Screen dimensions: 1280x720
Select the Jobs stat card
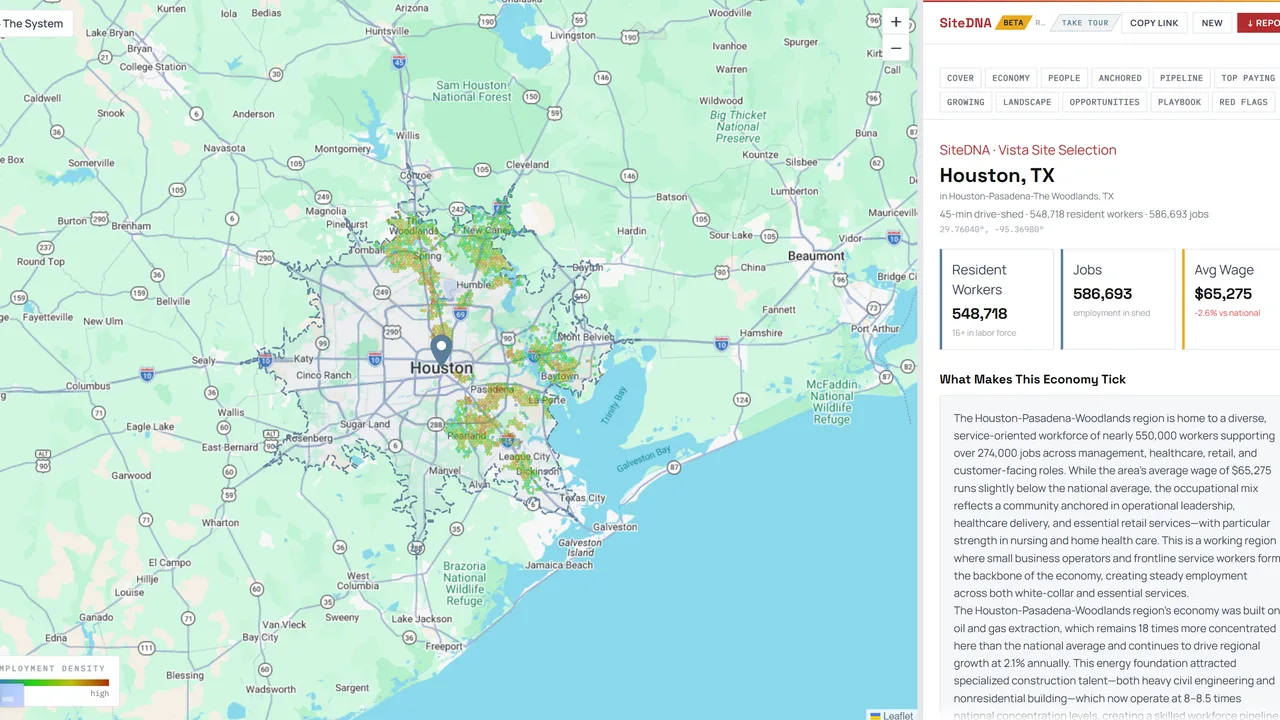point(1118,299)
